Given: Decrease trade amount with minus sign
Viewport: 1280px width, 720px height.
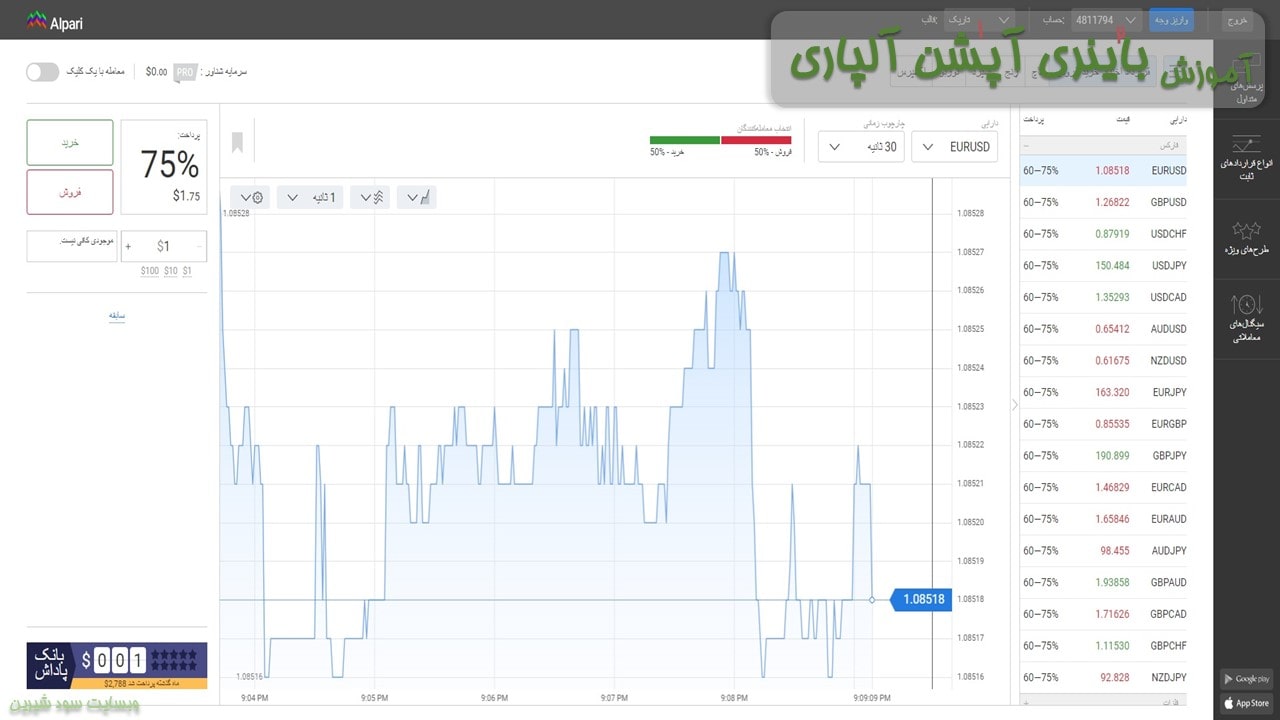Looking at the screenshot, I should click(200, 246).
